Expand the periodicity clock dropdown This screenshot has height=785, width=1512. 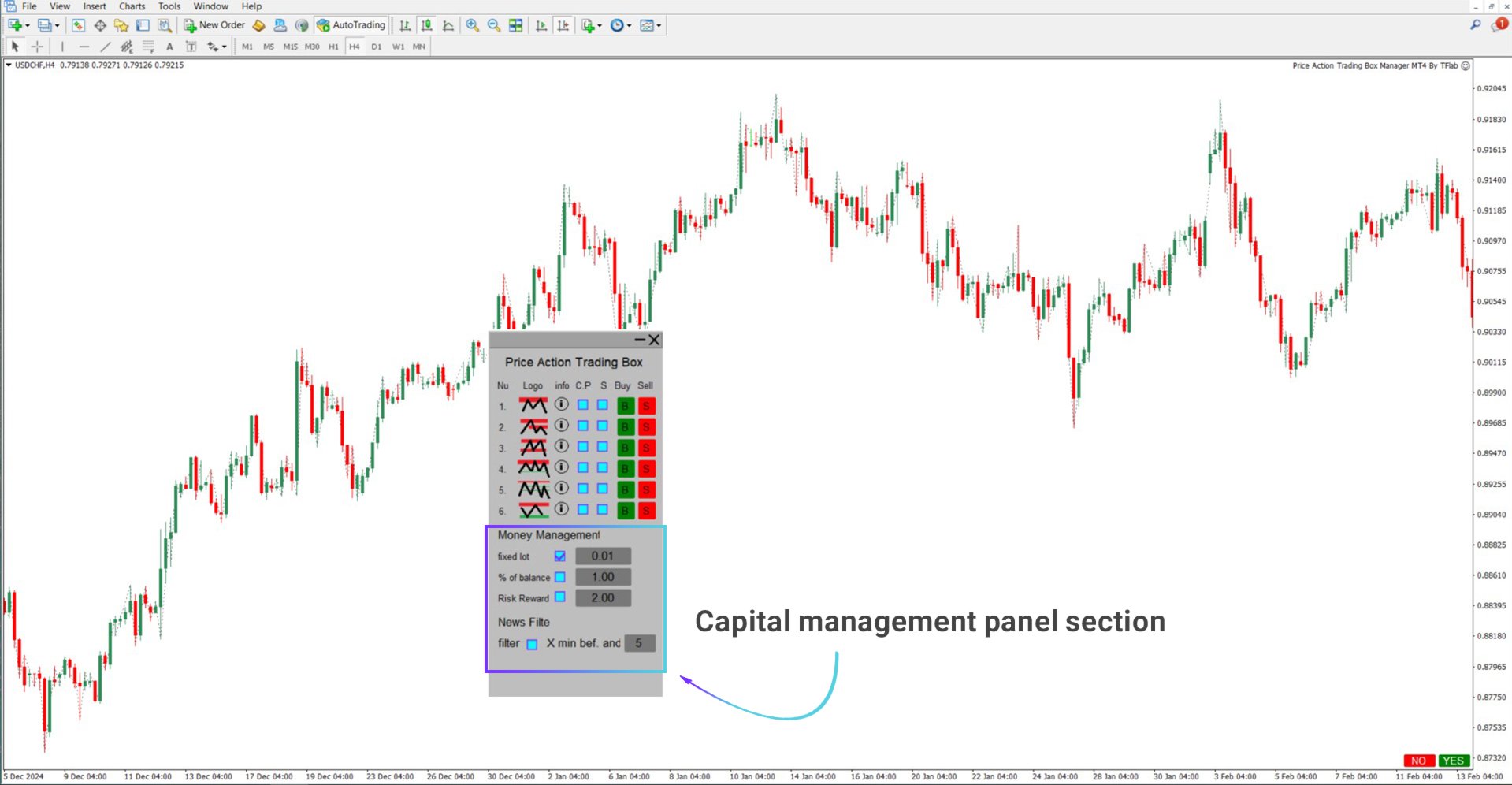coord(629,25)
